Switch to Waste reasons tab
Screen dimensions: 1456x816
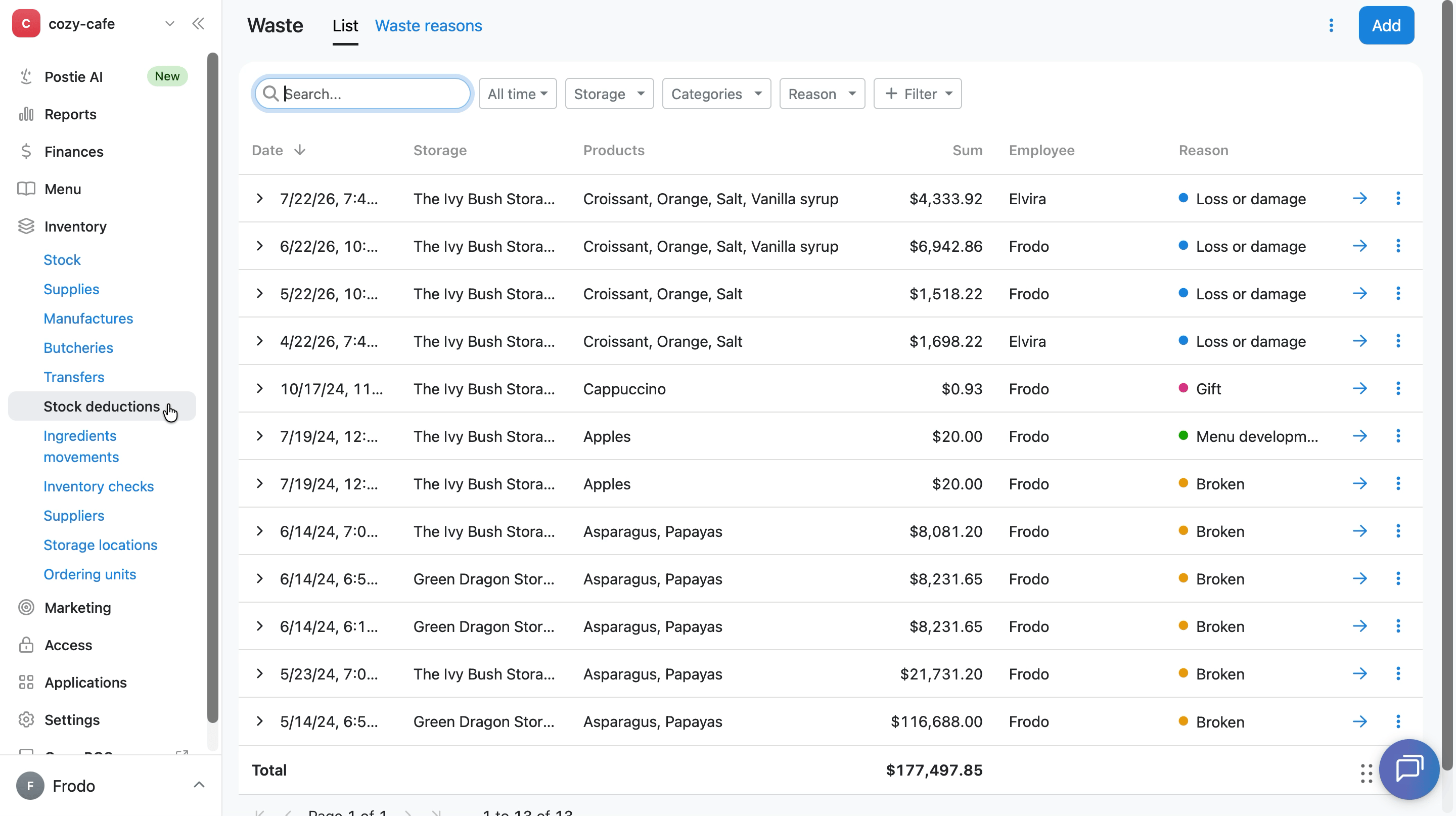point(428,25)
